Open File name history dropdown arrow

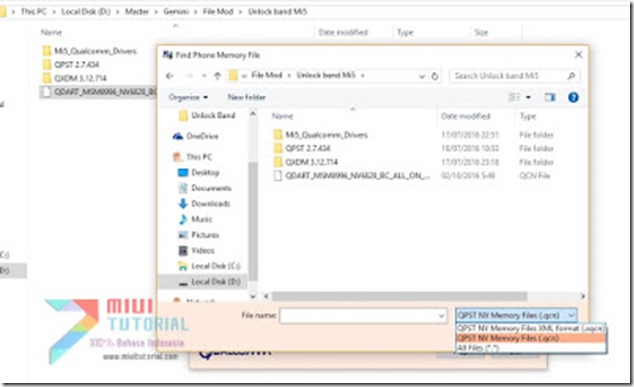point(442,316)
